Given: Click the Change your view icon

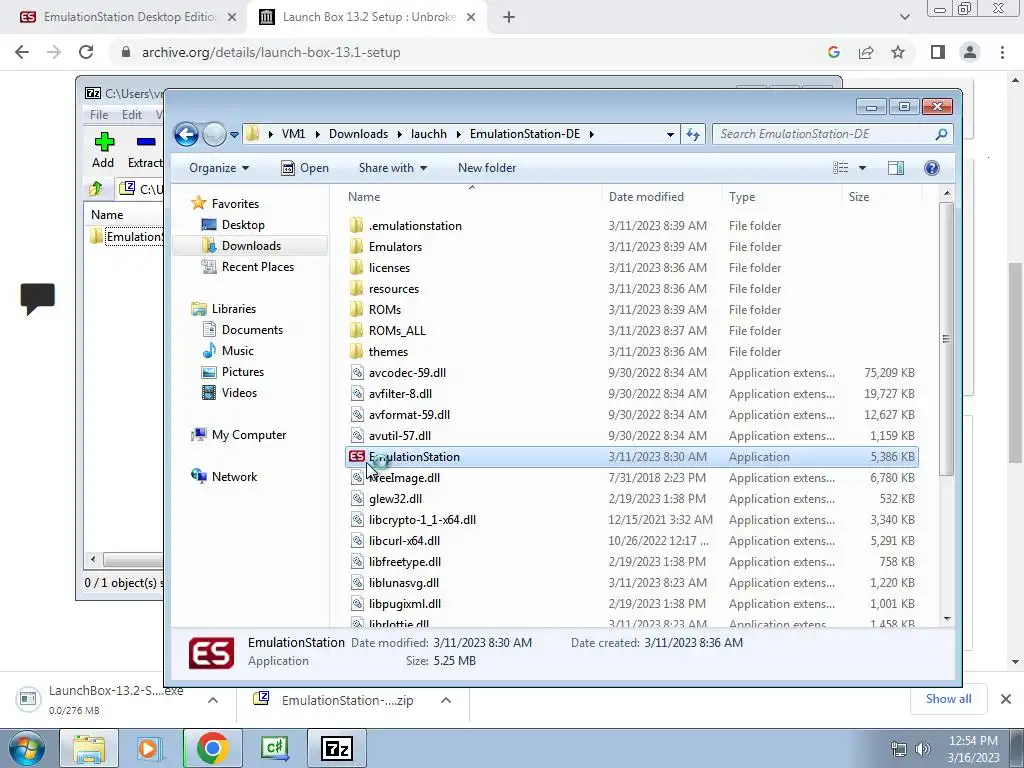Looking at the screenshot, I should click(x=840, y=168).
